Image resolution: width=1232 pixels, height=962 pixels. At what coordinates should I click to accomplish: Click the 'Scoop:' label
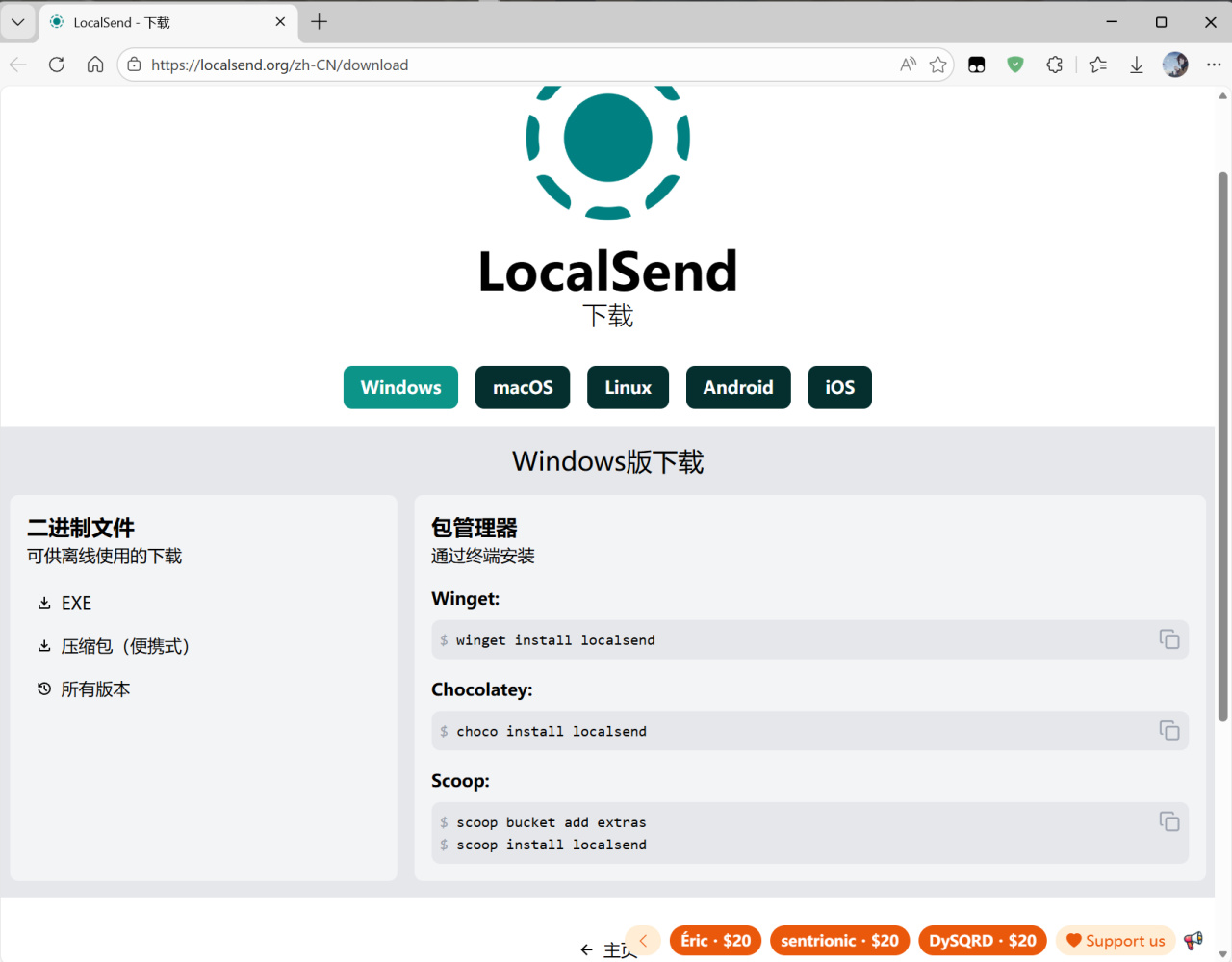(x=460, y=781)
